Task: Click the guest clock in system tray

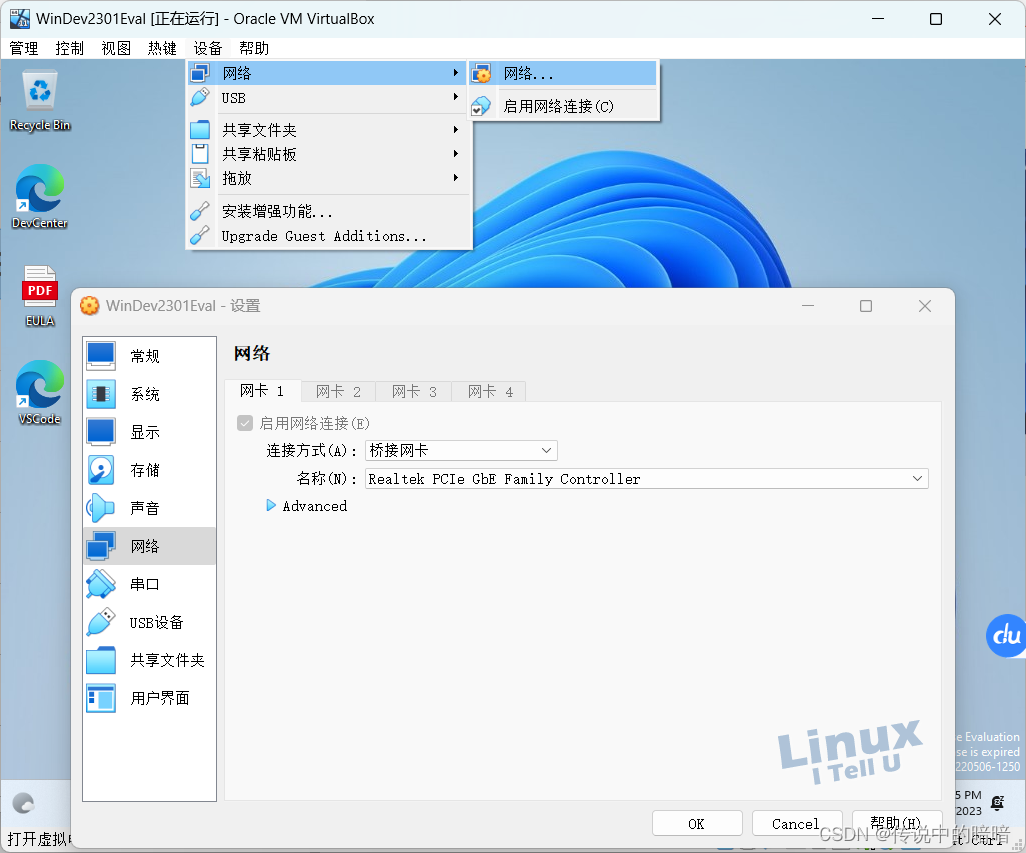Action: pos(968,803)
